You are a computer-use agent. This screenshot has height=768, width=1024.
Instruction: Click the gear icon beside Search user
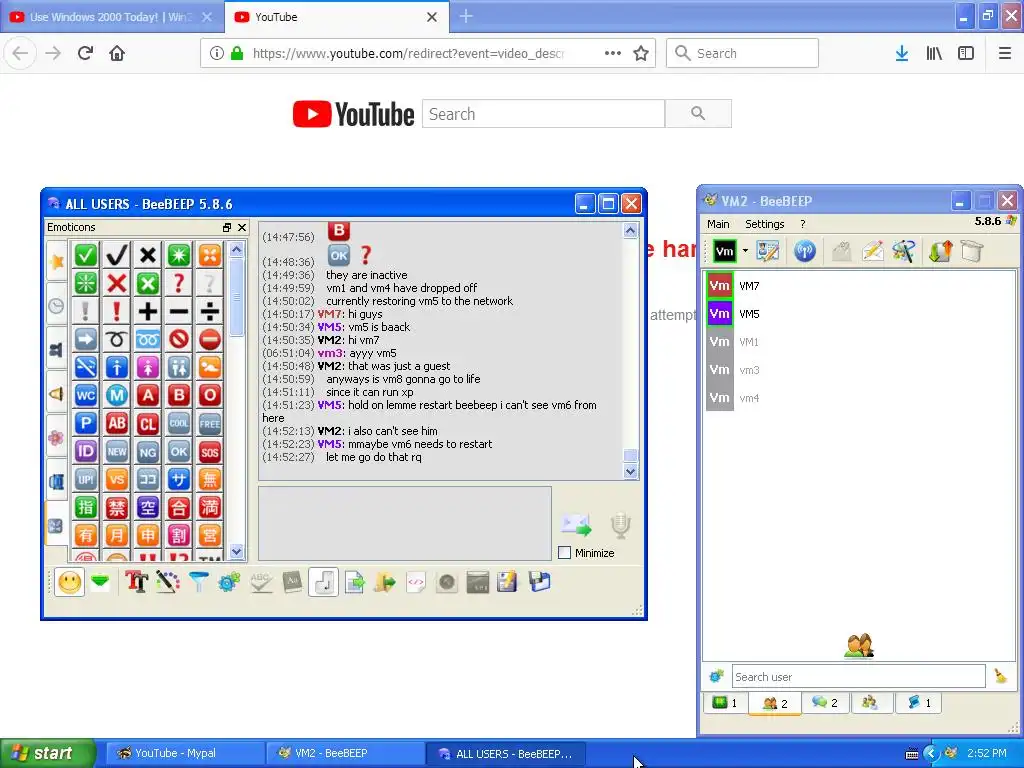point(716,677)
